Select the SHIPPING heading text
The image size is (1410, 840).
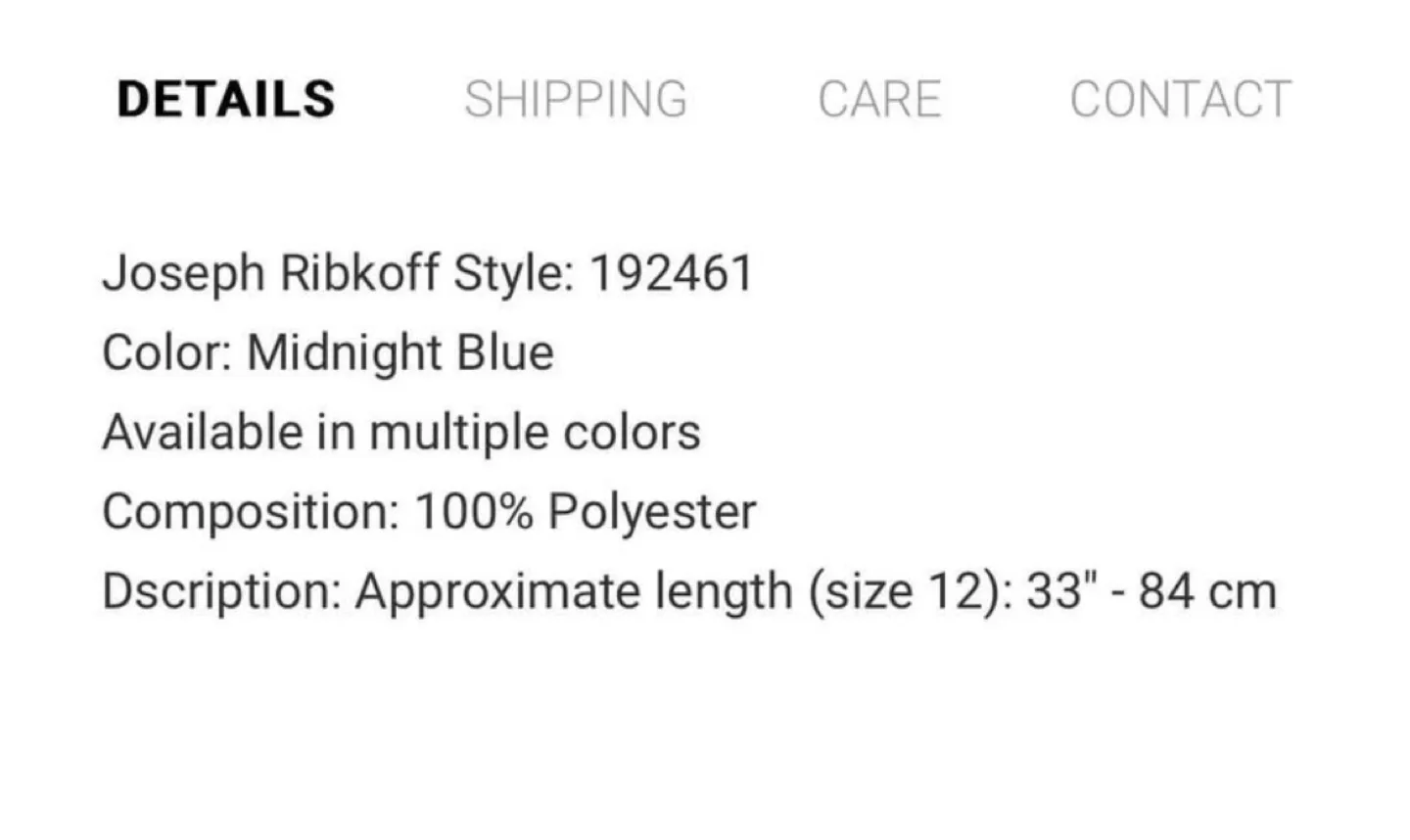[x=577, y=98]
